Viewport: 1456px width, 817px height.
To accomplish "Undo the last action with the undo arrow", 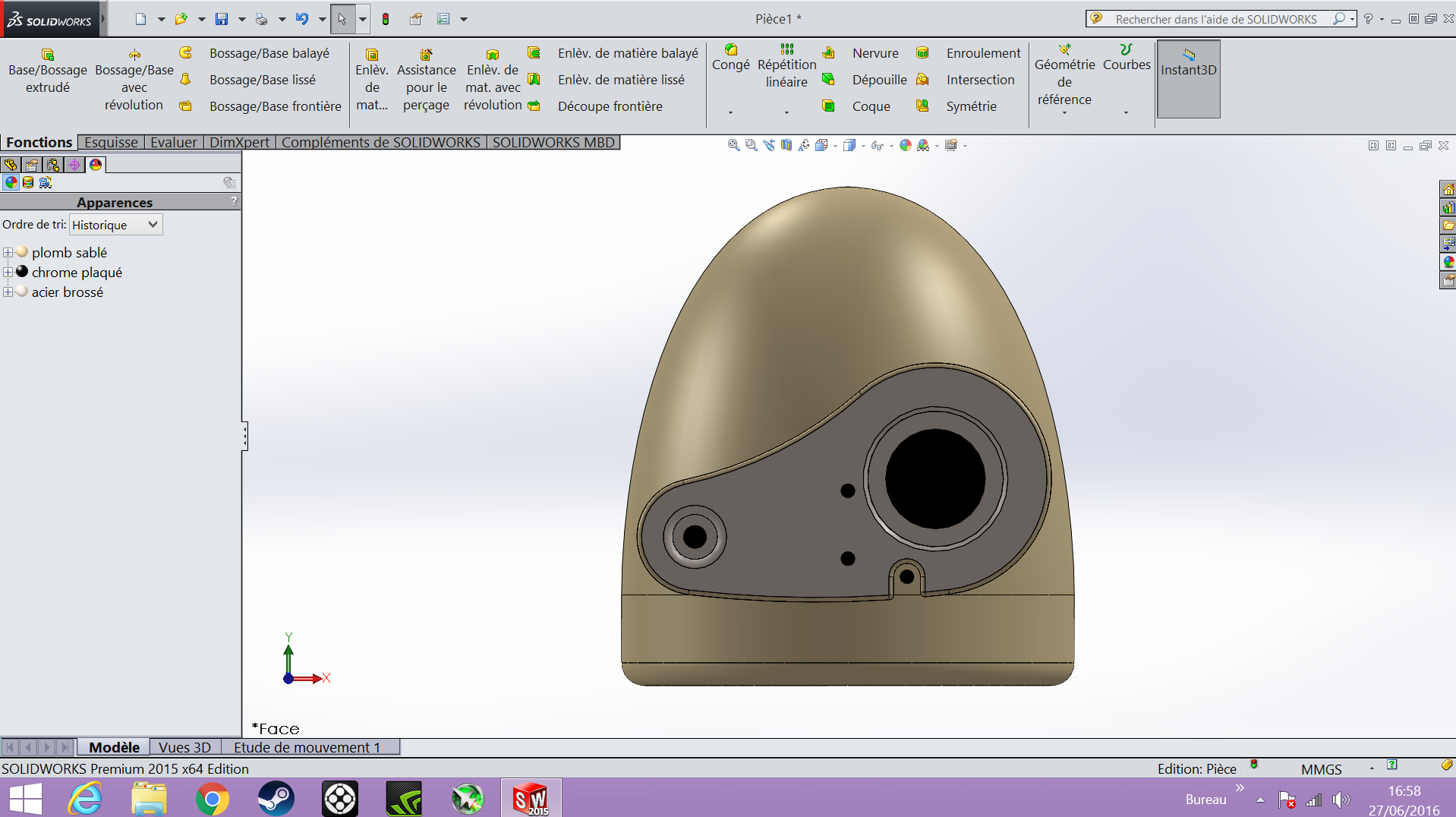I will (x=302, y=19).
